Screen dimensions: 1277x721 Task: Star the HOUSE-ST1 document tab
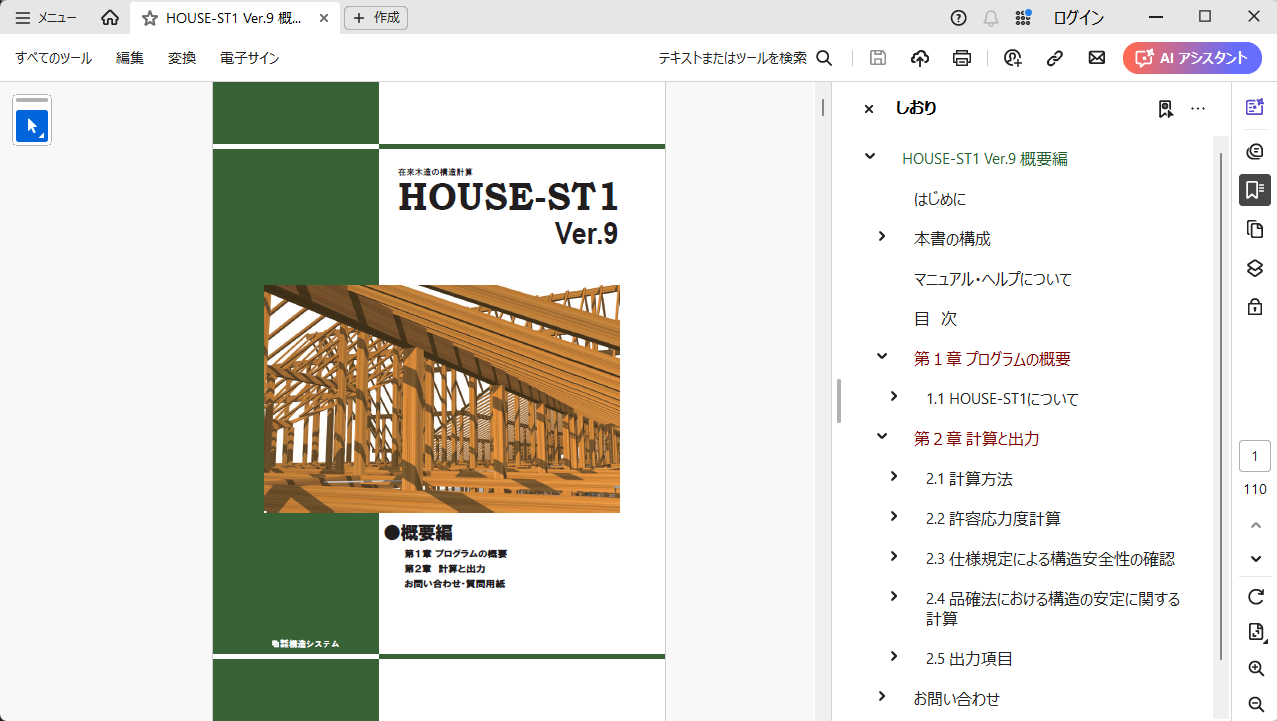click(x=149, y=18)
